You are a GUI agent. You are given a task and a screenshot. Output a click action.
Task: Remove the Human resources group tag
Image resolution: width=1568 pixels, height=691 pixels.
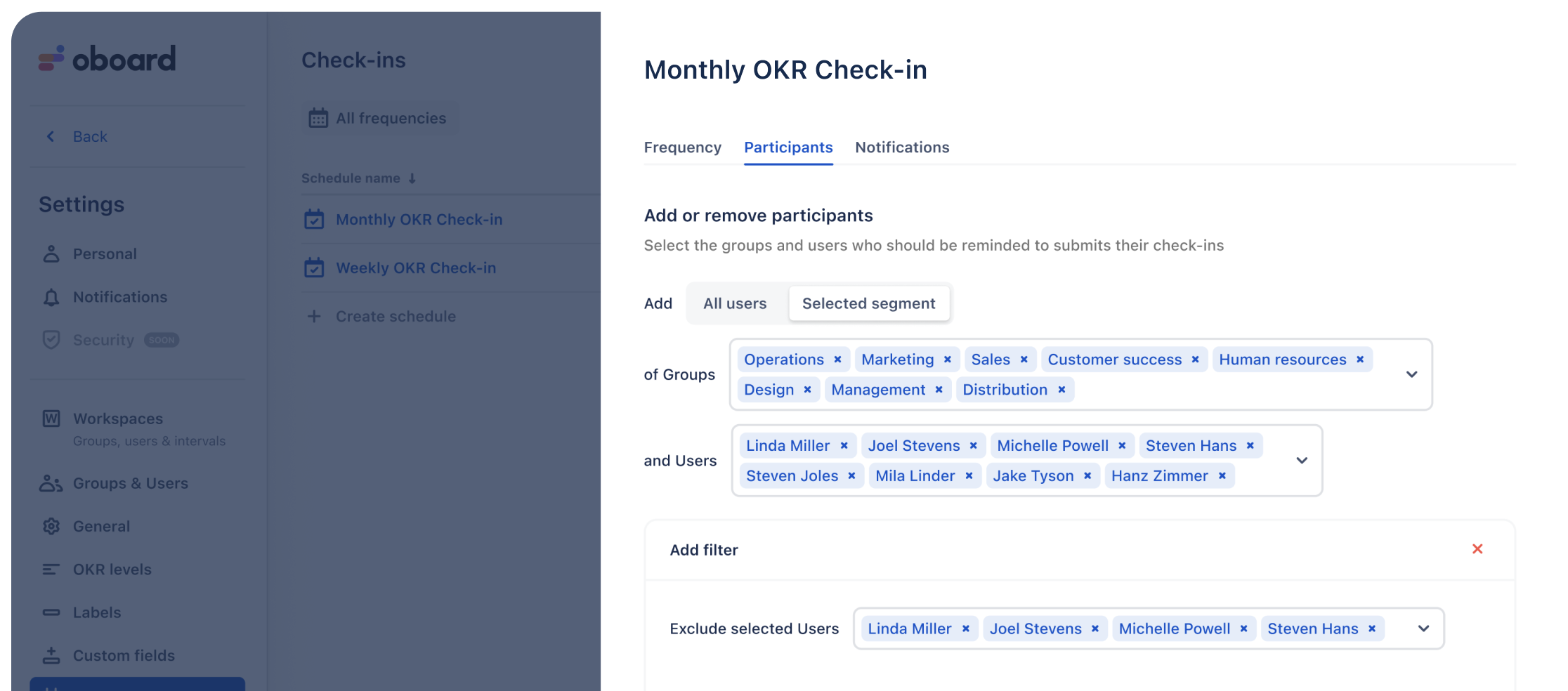[x=1360, y=360]
